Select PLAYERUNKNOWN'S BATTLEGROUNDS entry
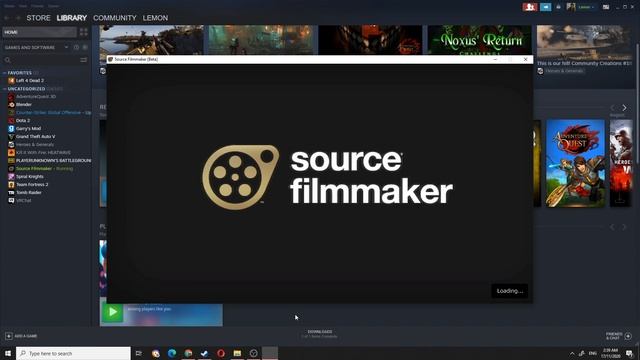Image resolution: width=640 pixels, height=360 pixels. (x=53, y=160)
